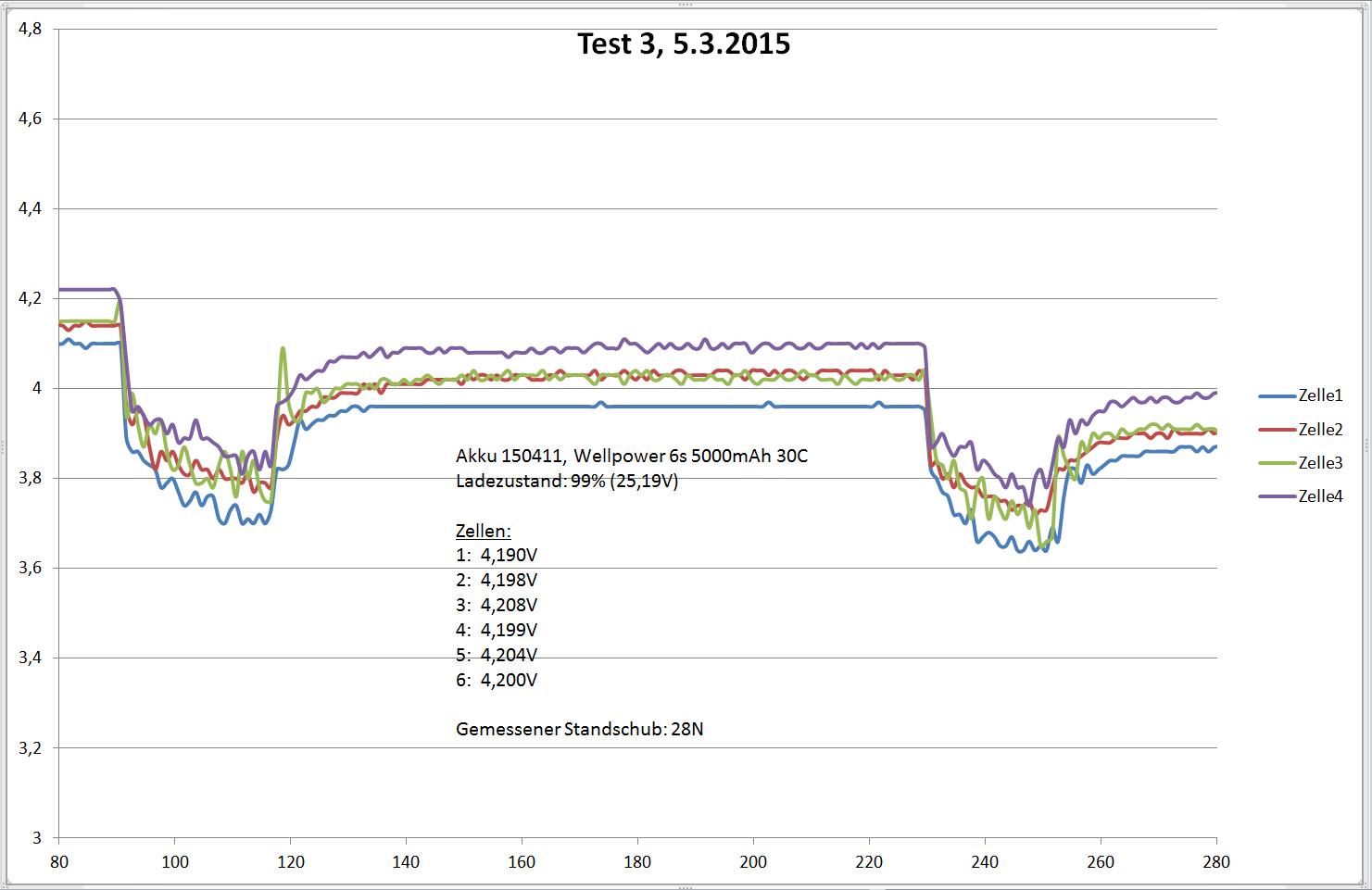Select the Zelle4 legend text
Image resolution: width=1372 pixels, height=890 pixels.
1319,496
